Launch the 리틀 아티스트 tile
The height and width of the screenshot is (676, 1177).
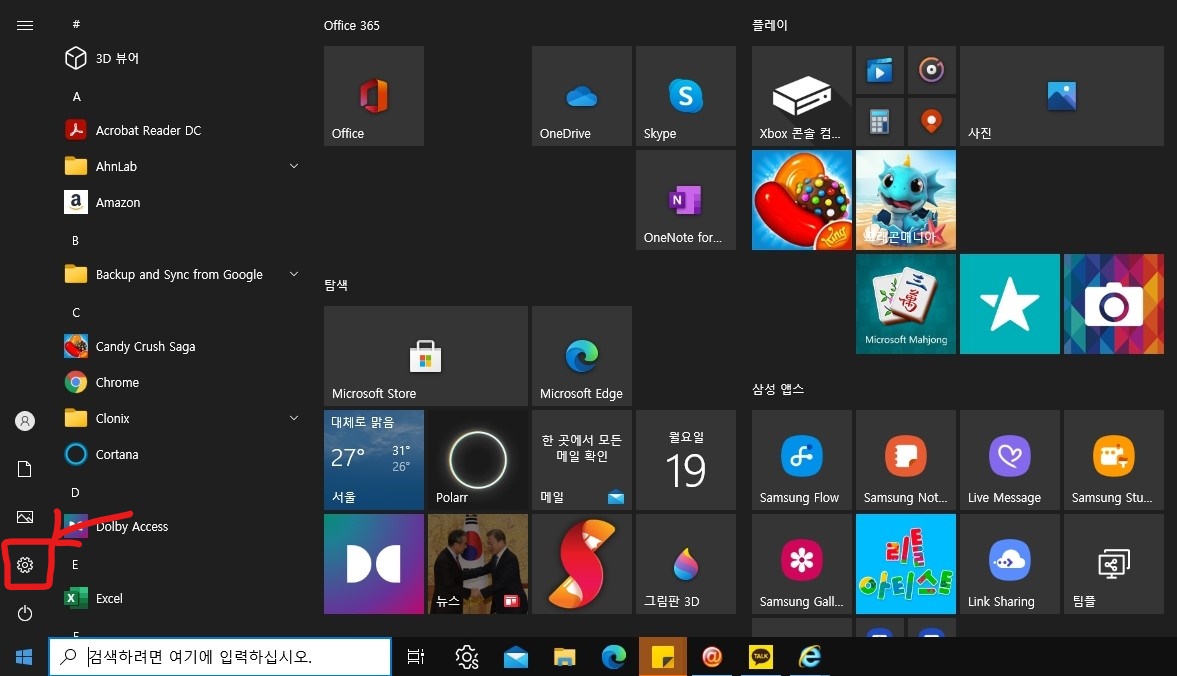click(x=906, y=563)
